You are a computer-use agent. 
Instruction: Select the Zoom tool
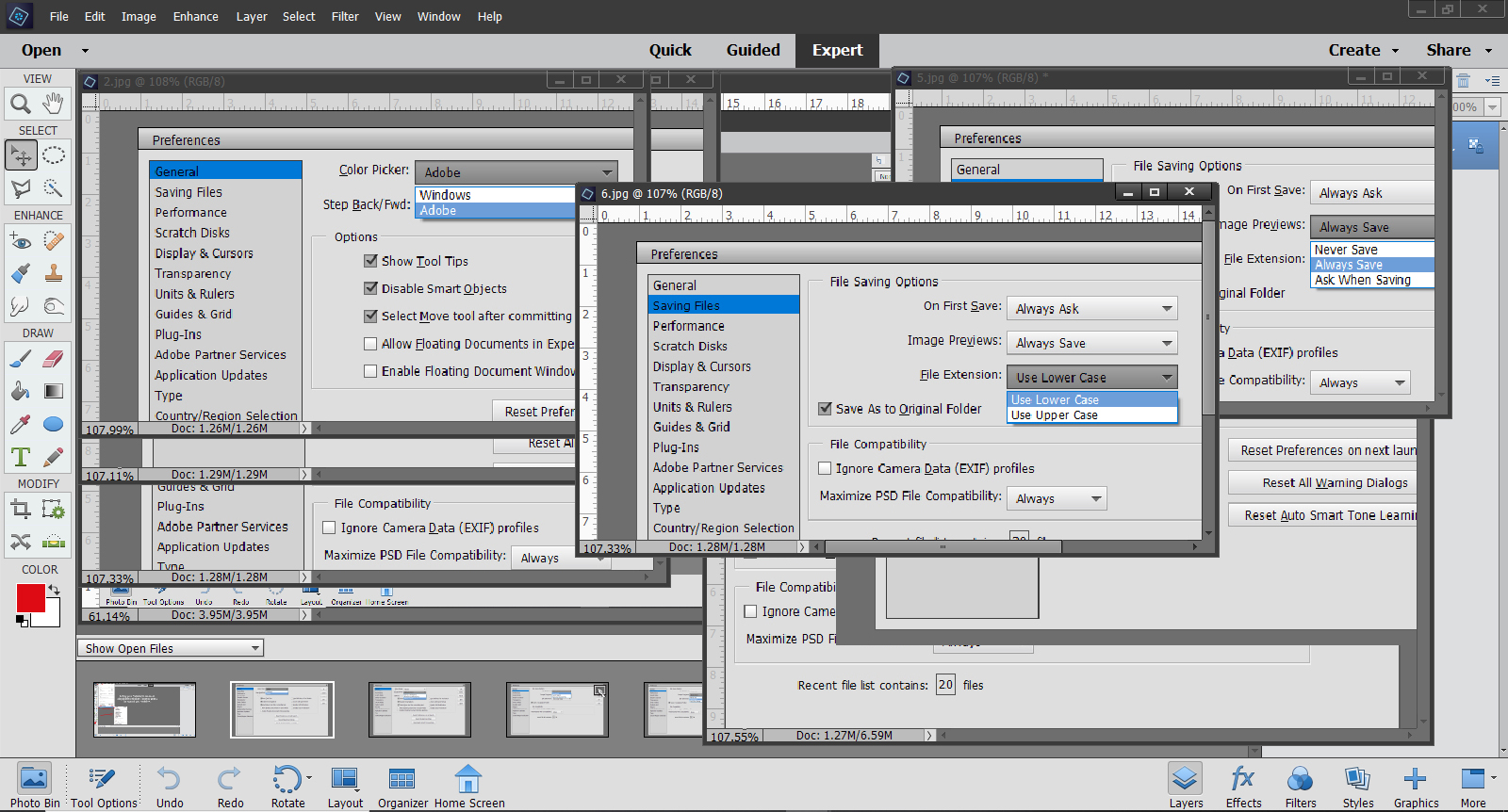pyautogui.click(x=21, y=104)
